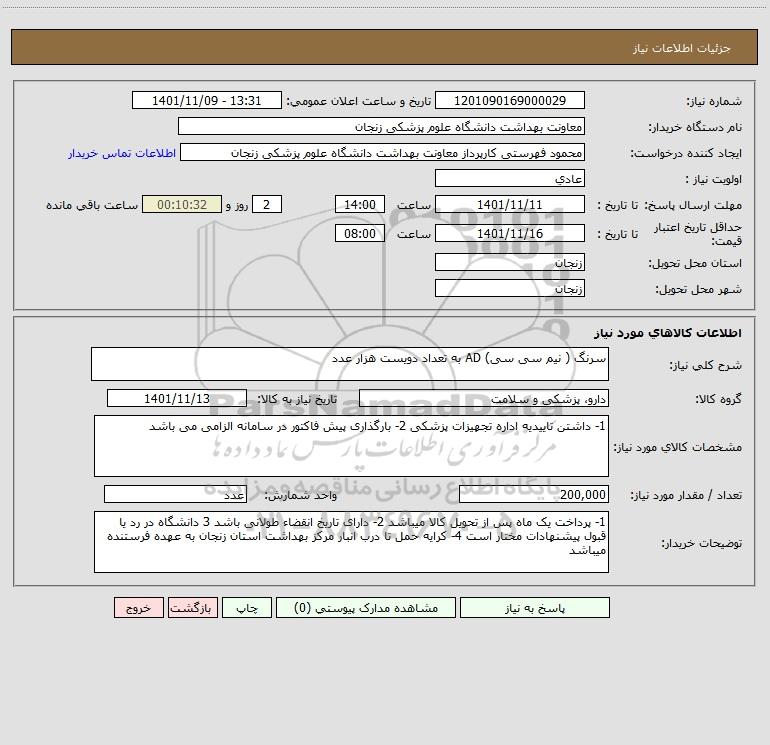Click the نام دستگاه خریدار label

coord(695,127)
